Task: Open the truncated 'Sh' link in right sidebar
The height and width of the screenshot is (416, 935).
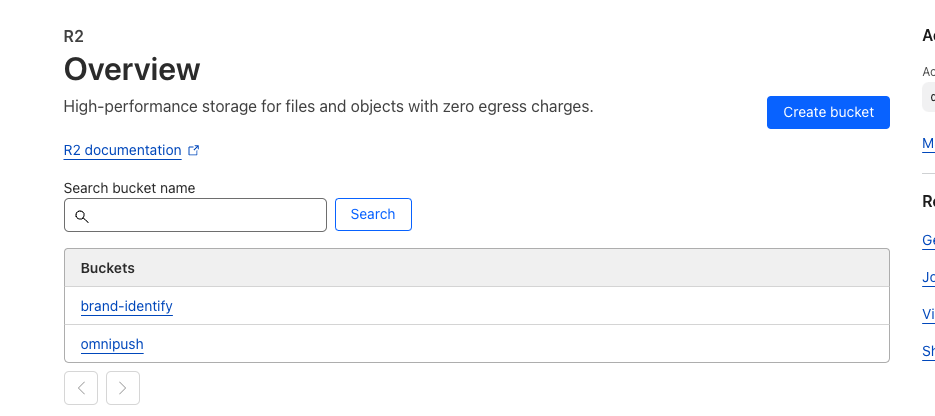Action: [x=928, y=352]
